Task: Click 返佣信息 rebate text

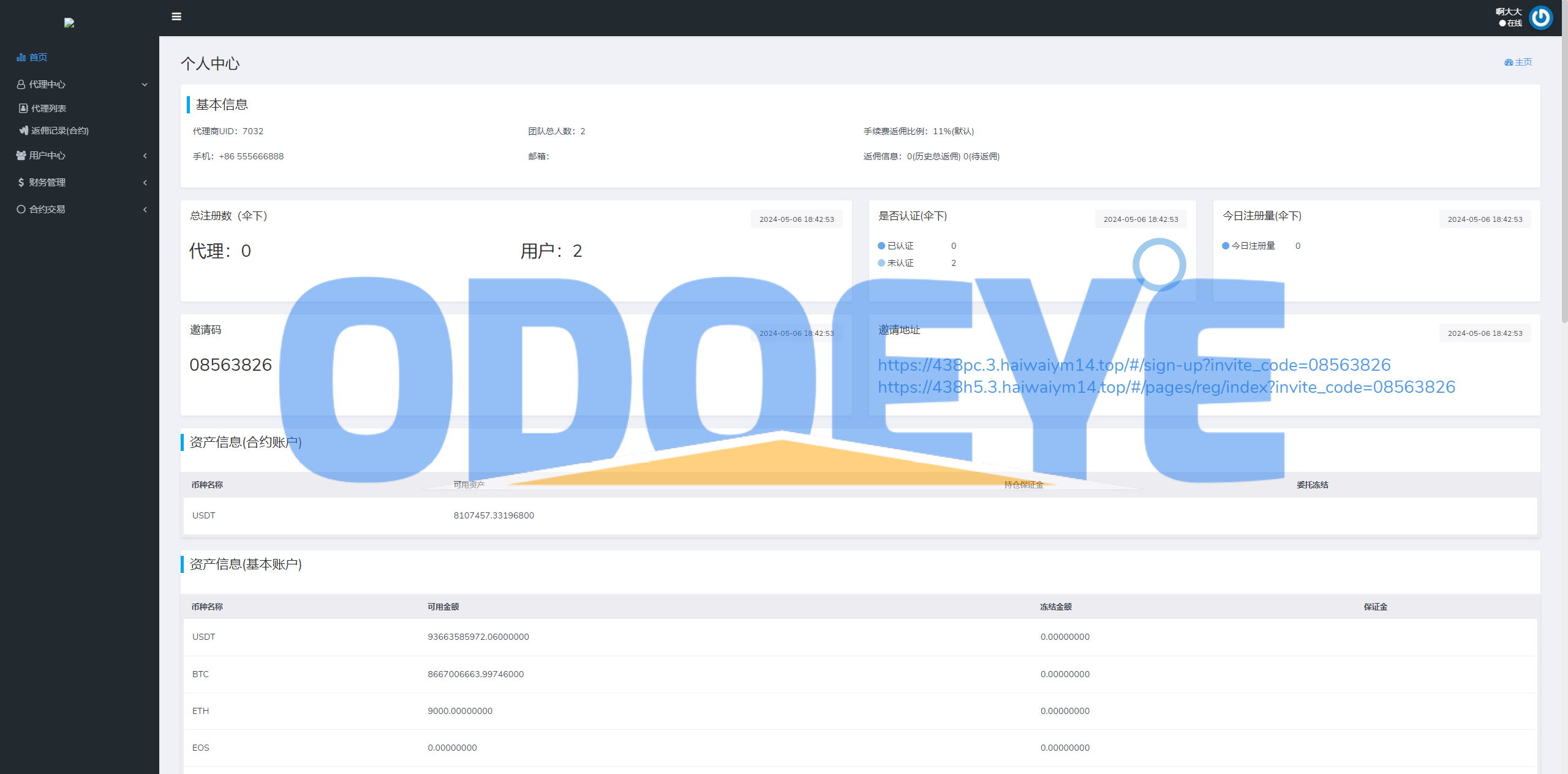Action: [x=932, y=156]
